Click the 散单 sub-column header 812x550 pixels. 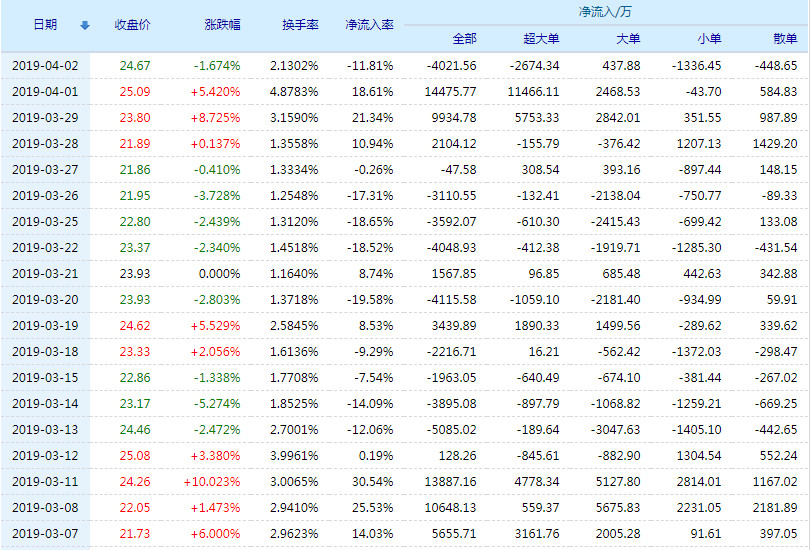[785, 39]
